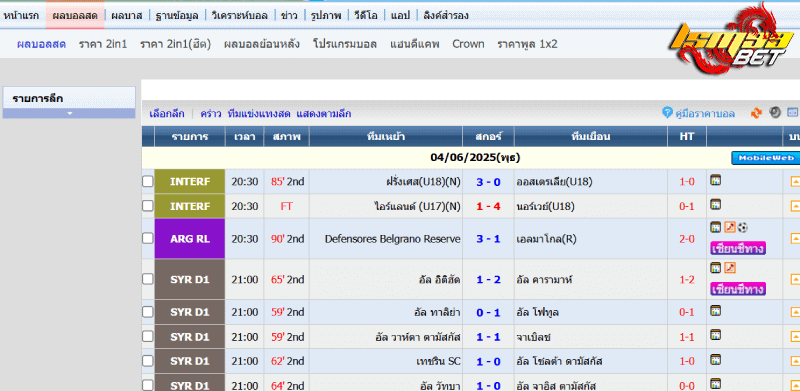
Task: Open วิเคราะห์บอล menu item
Action: pyautogui.click(x=239, y=15)
